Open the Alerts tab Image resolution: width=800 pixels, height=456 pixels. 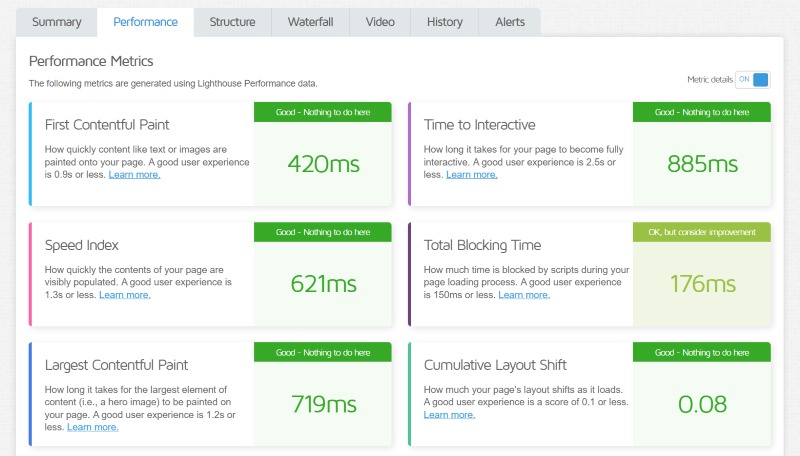tap(509, 22)
